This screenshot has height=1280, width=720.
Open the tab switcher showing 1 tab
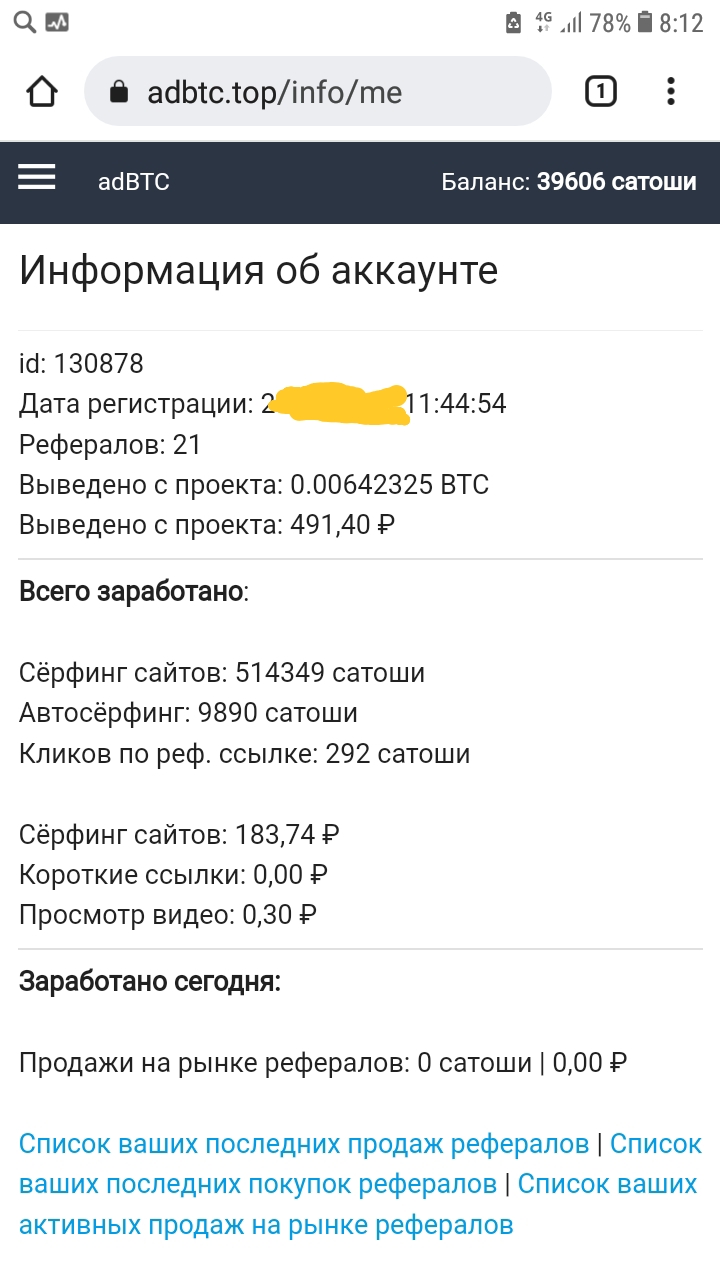coord(600,92)
